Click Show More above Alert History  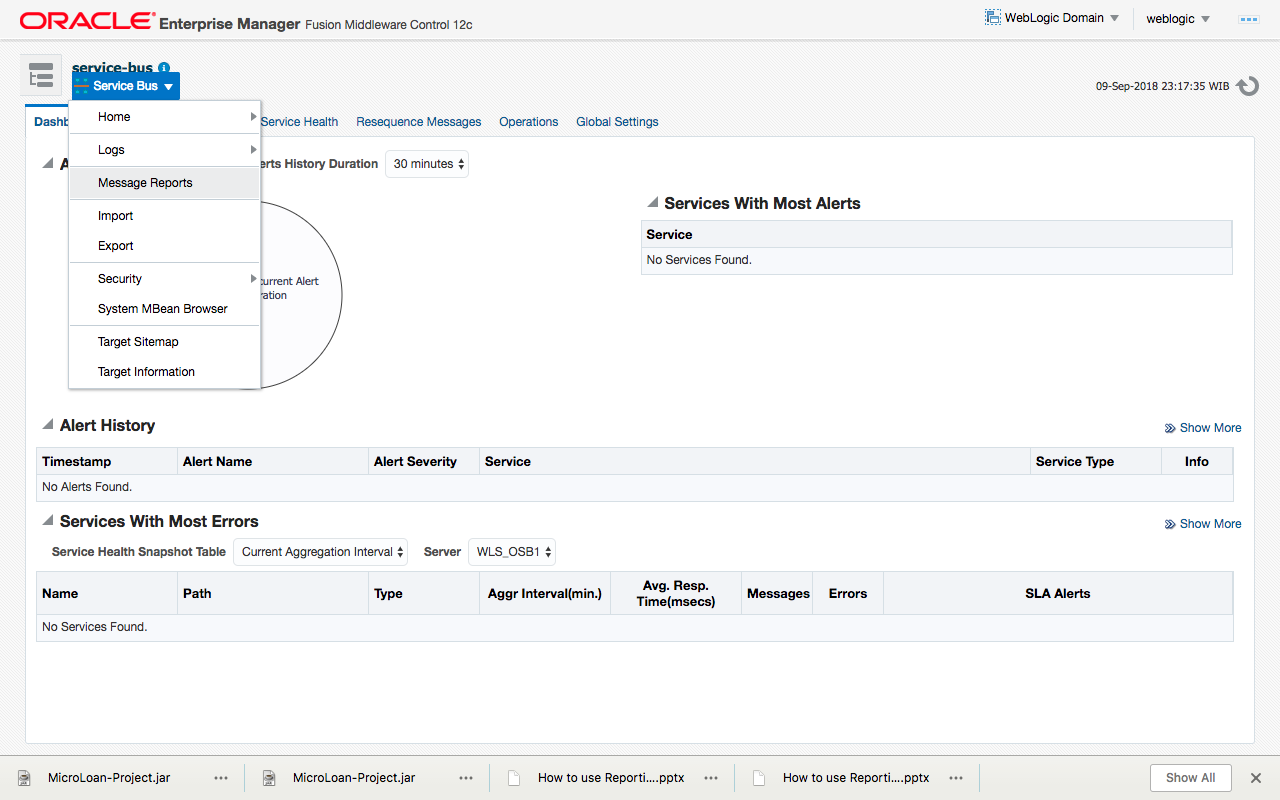tap(1209, 427)
